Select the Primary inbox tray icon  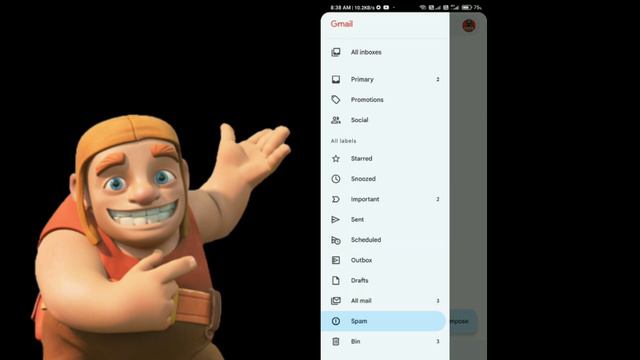(x=336, y=79)
